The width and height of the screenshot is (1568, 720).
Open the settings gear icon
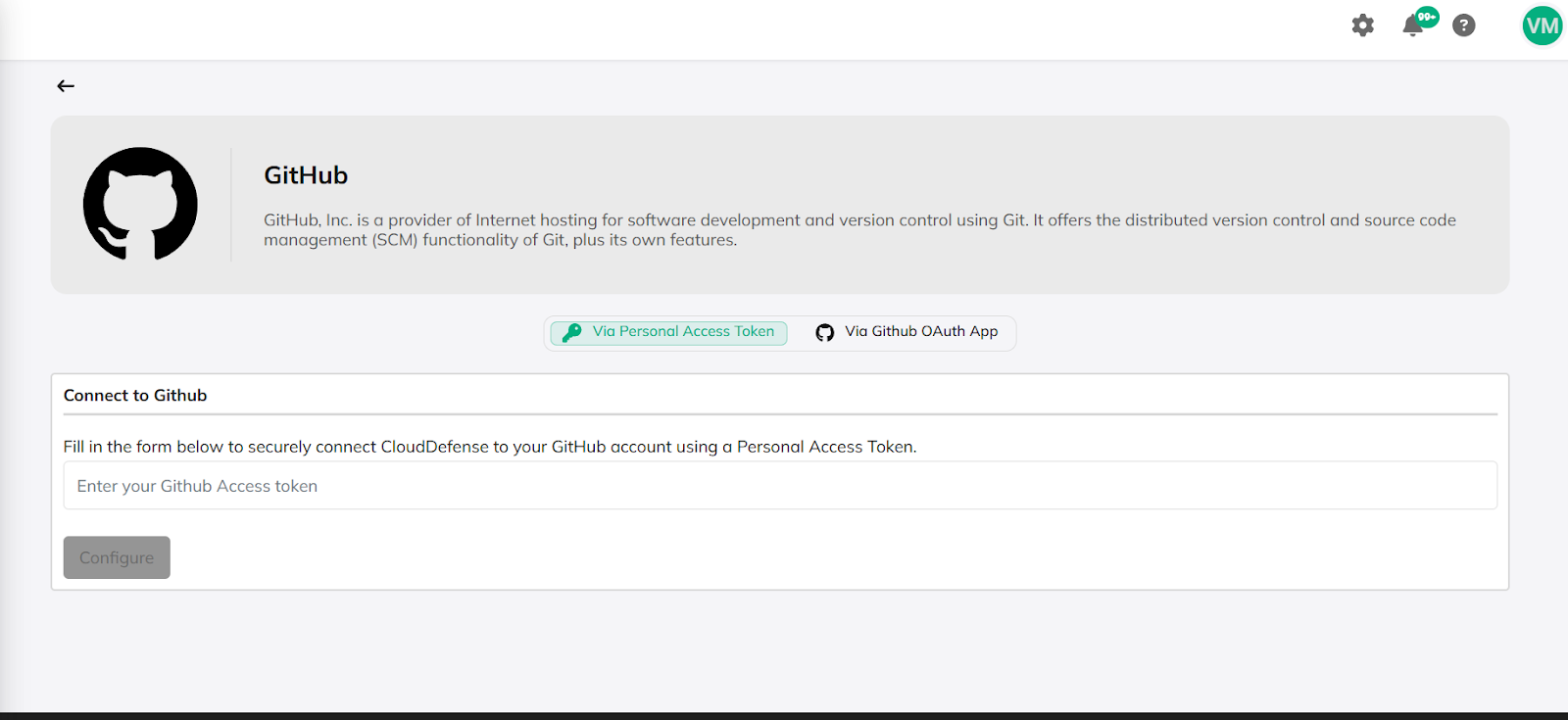point(1362,25)
